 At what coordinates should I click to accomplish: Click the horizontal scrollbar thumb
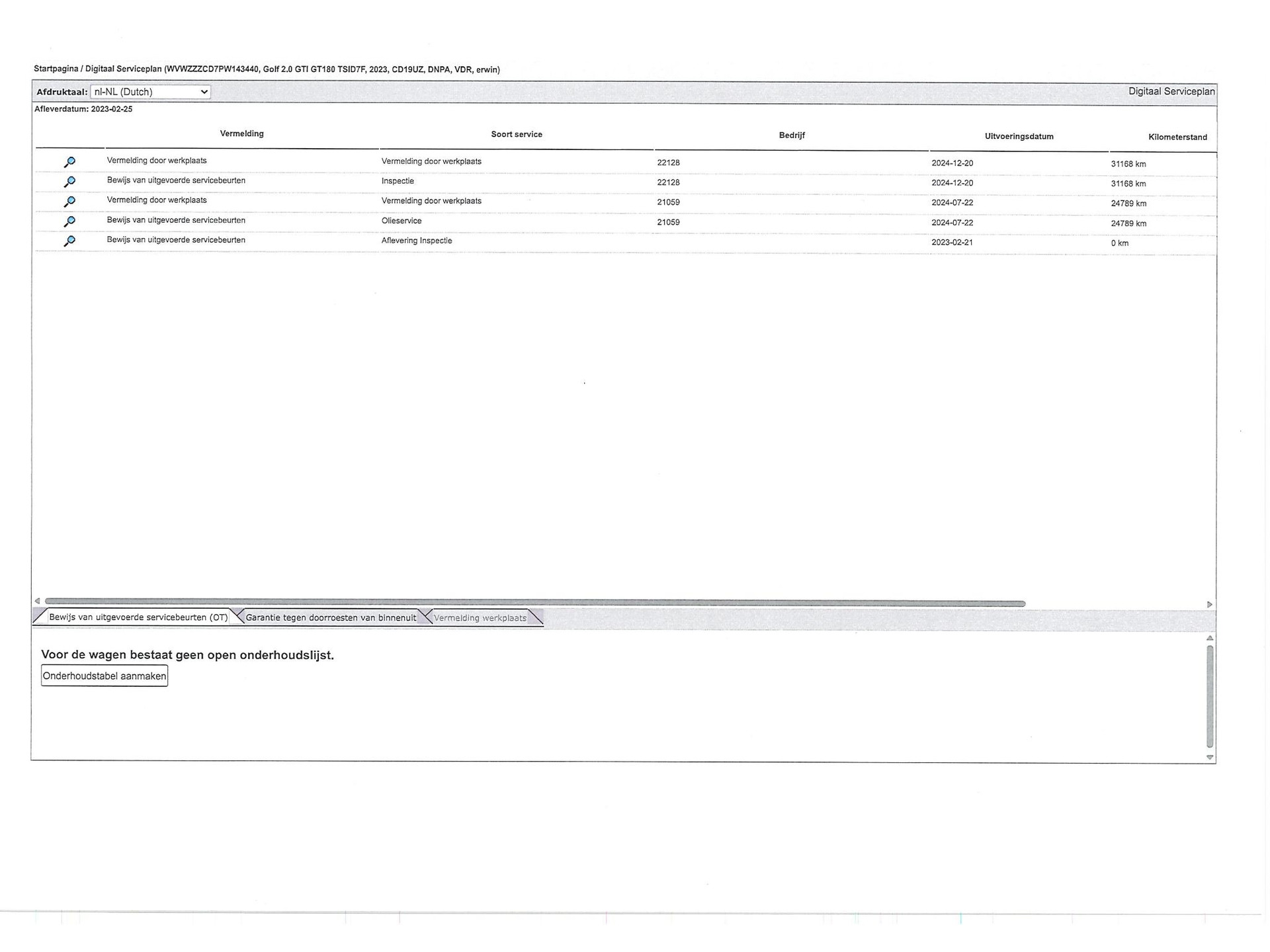[534, 603]
